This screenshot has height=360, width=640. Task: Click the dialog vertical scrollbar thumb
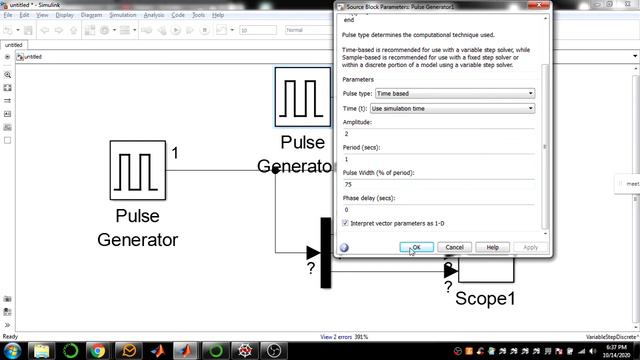545,147
